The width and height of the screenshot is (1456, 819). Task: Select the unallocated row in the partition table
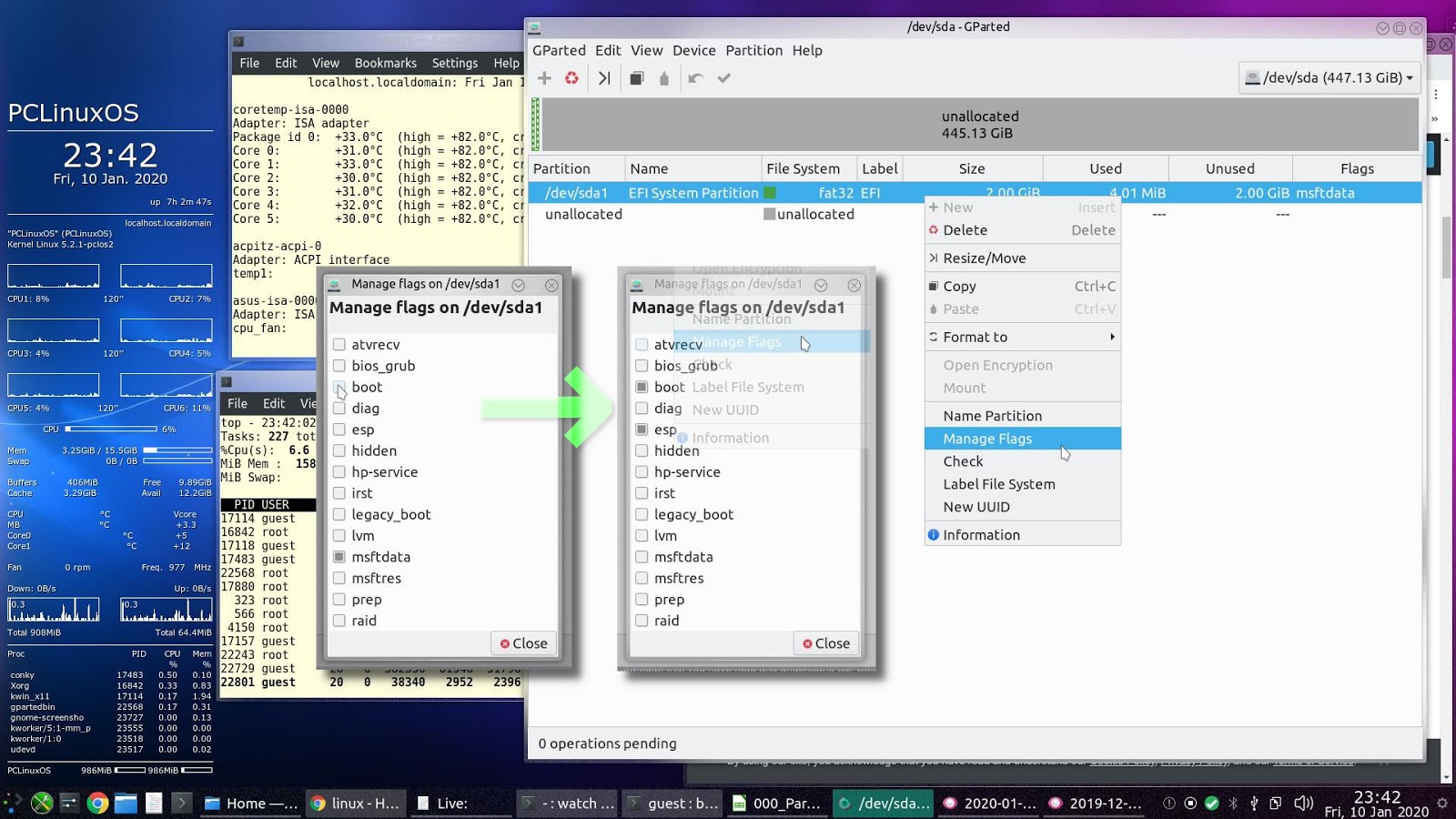coord(975,215)
